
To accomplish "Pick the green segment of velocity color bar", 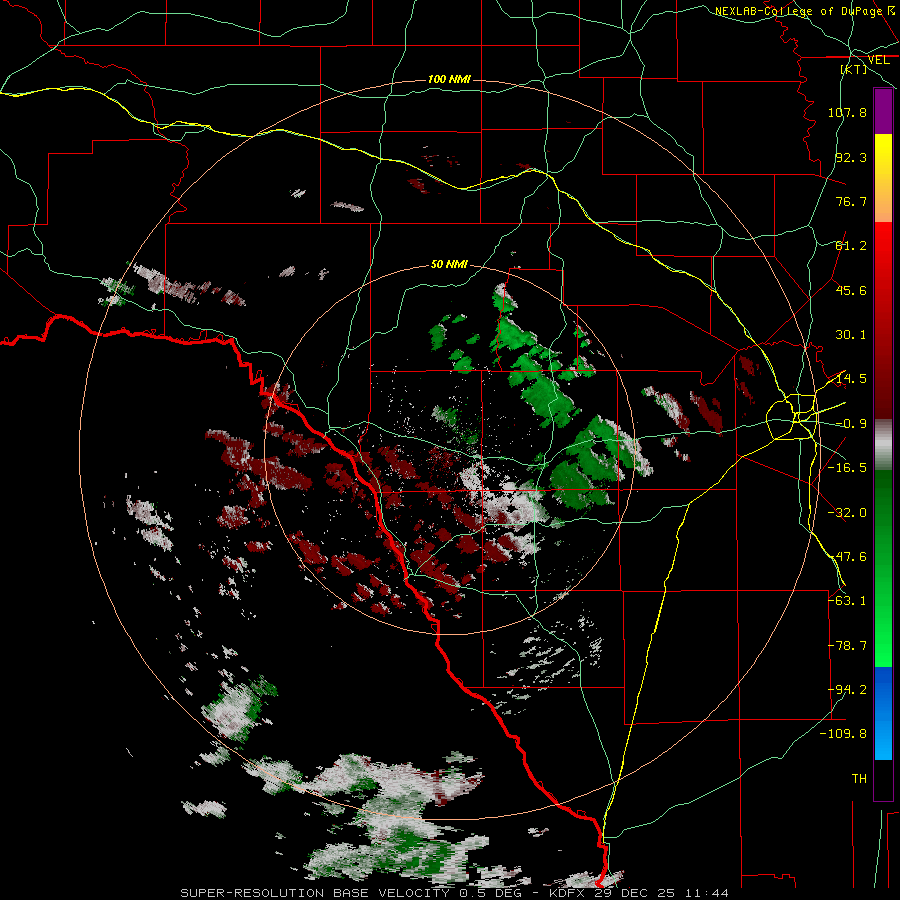I will click(883, 568).
